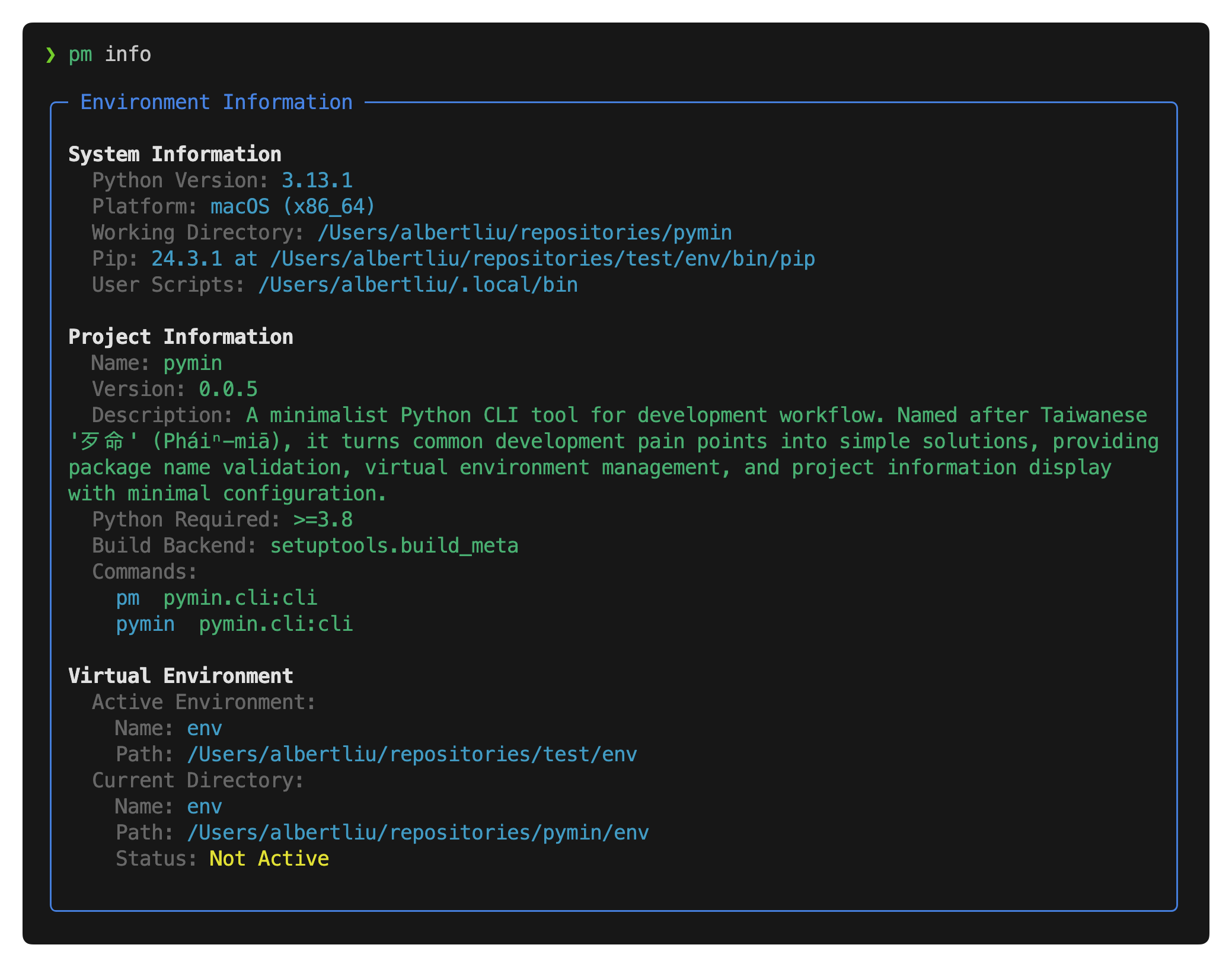Click the build backend setuptools.build_meta

[x=394, y=546]
